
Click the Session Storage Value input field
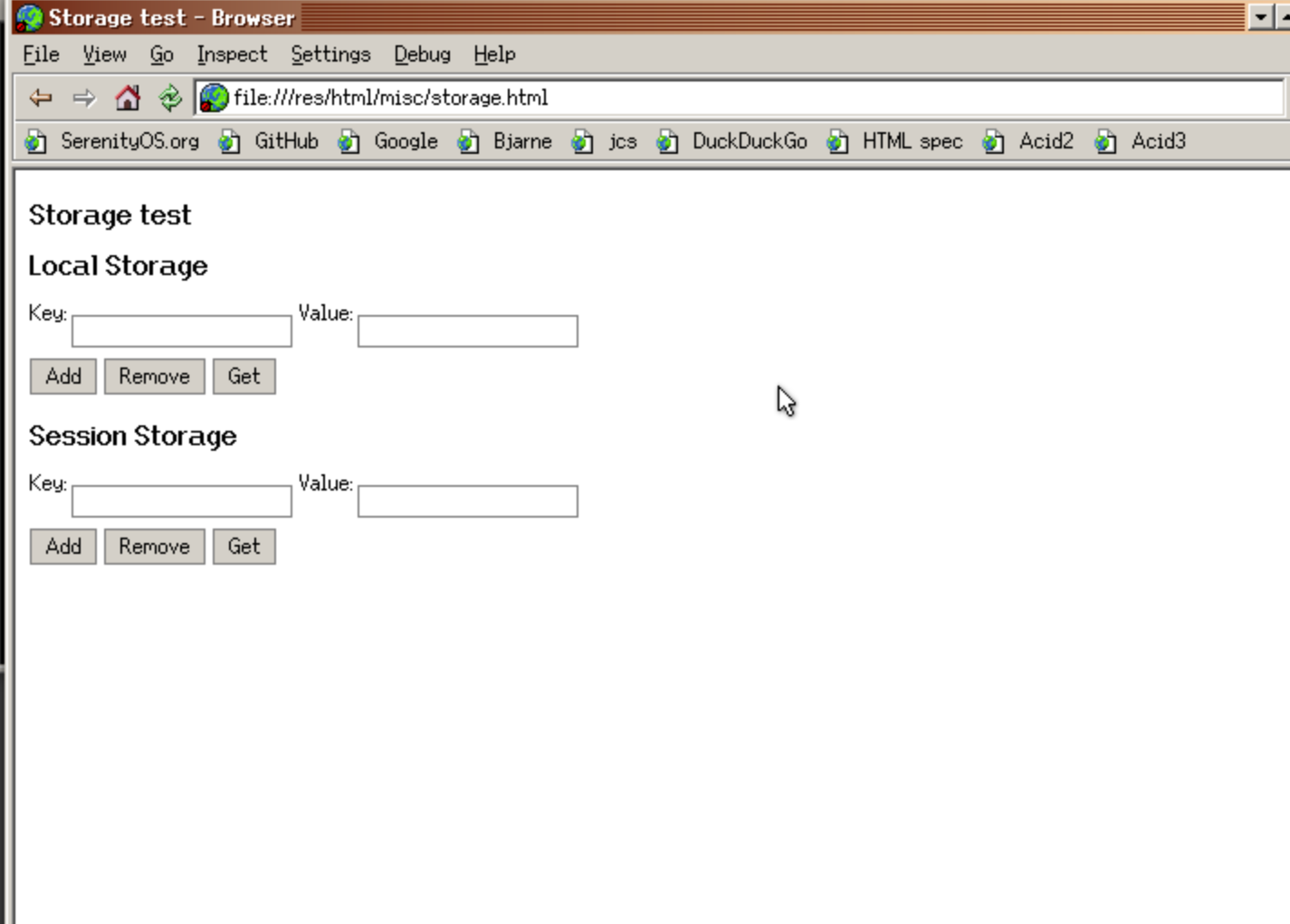(468, 499)
